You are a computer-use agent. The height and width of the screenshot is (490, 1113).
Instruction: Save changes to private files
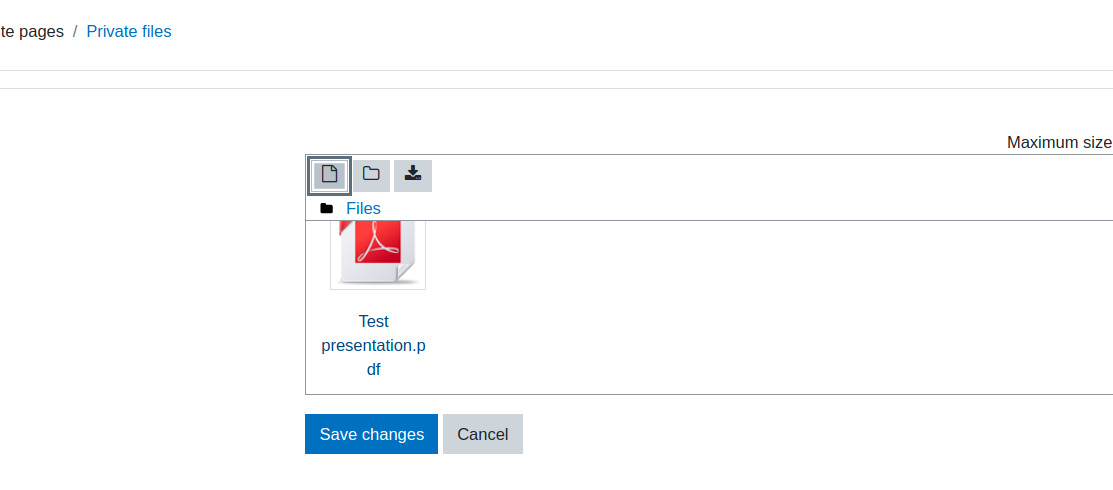pyautogui.click(x=371, y=434)
